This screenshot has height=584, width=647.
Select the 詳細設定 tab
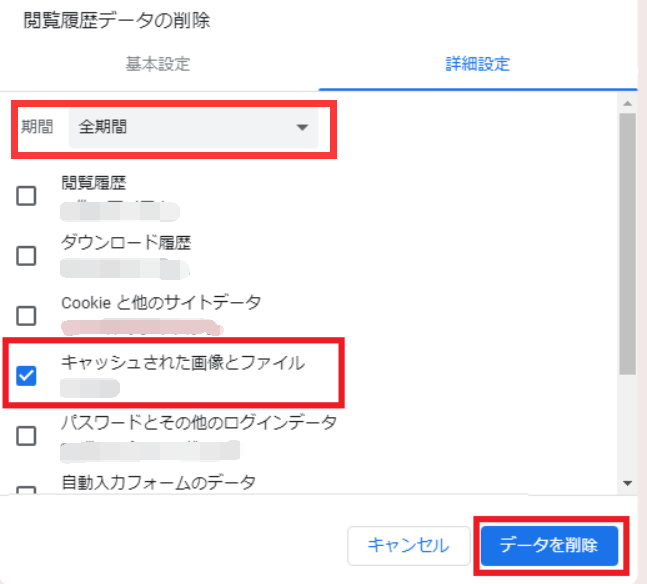[x=477, y=64]
